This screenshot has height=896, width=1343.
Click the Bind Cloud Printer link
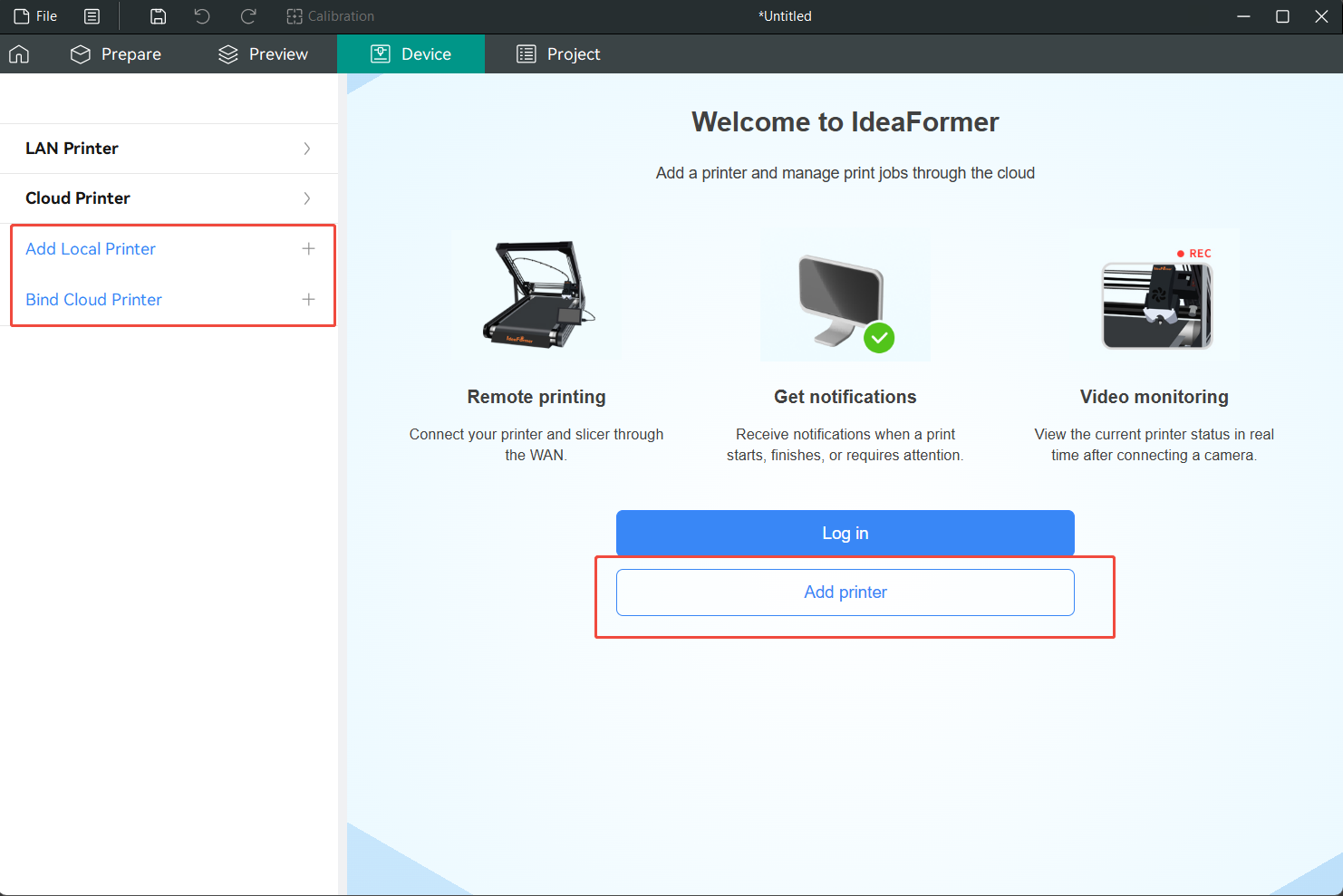[93, 300]
